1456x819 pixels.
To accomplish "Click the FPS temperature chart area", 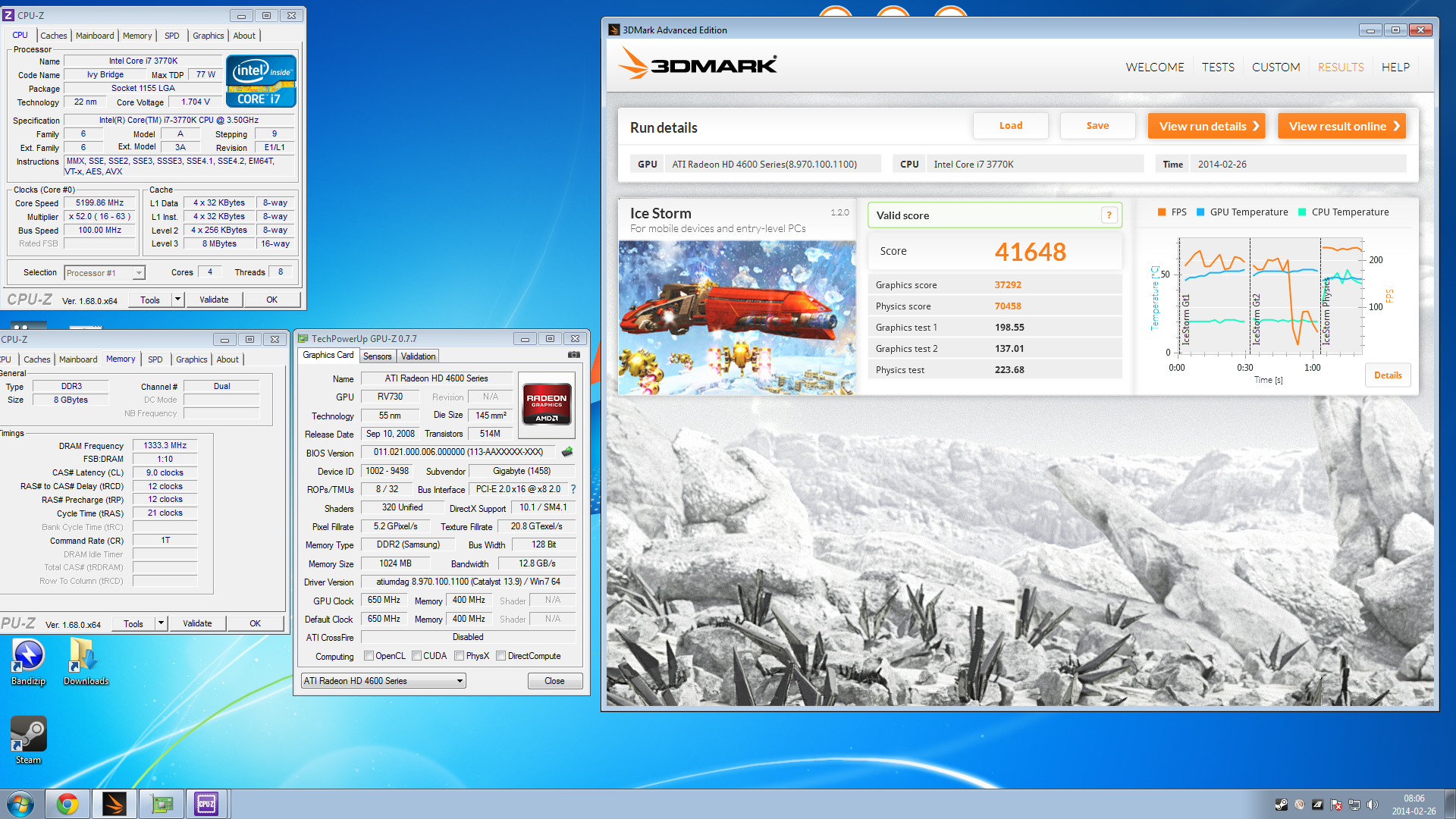I will (x=1270, y=297).
